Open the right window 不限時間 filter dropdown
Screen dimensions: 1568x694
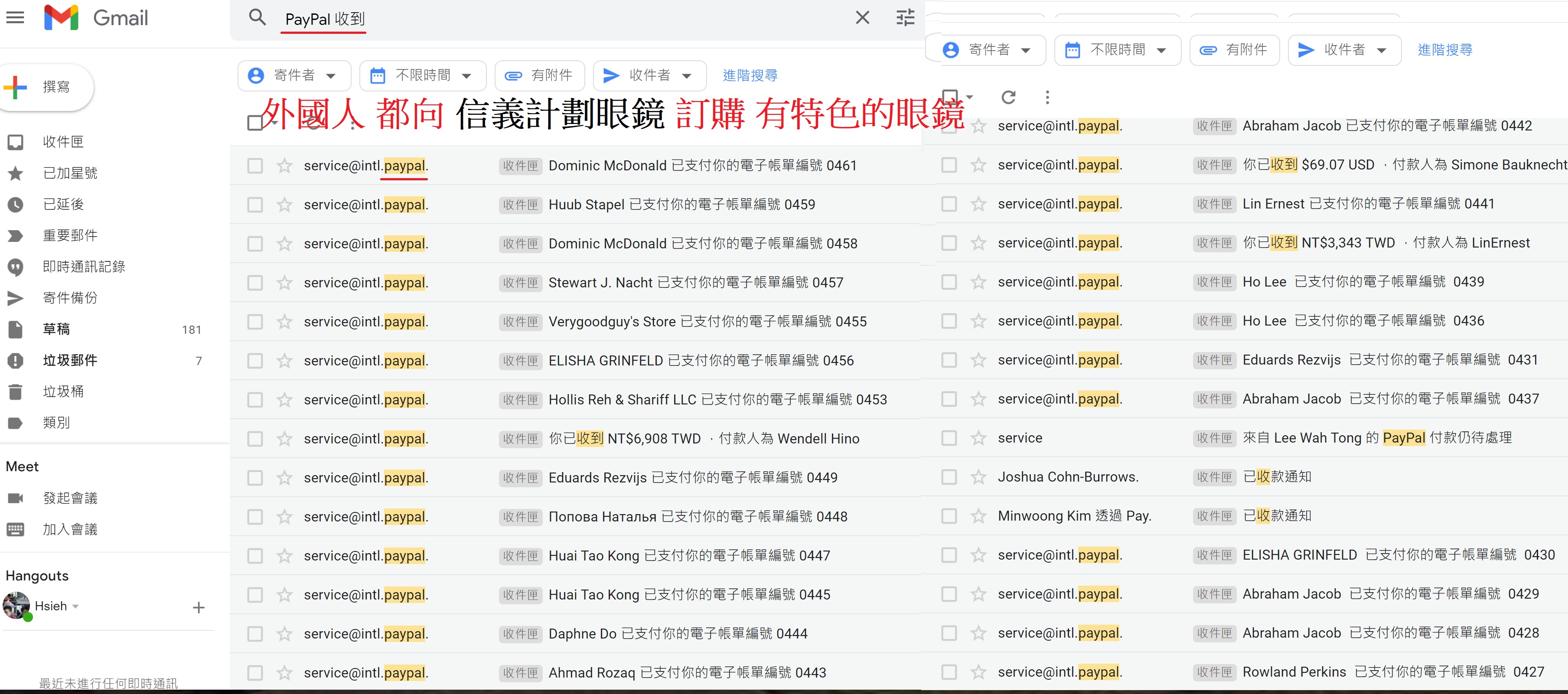(x=1117, y=50)
